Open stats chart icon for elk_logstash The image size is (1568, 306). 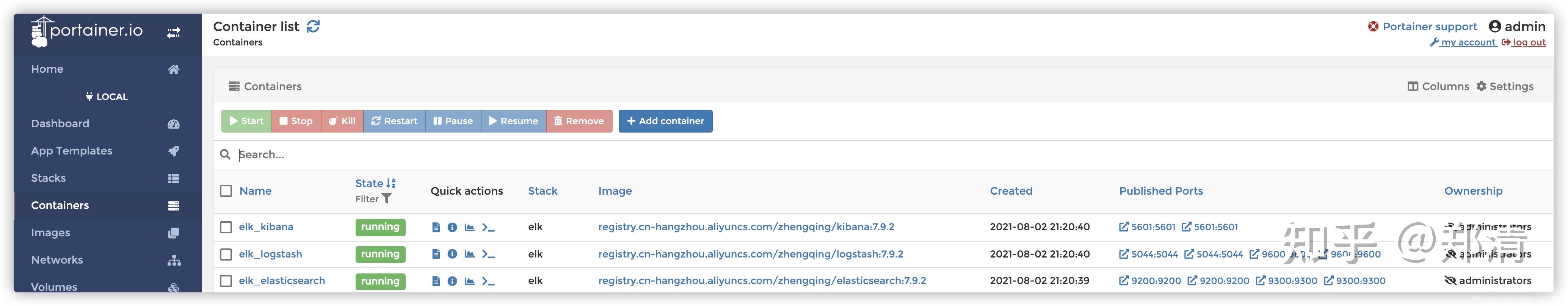[469, 254]
